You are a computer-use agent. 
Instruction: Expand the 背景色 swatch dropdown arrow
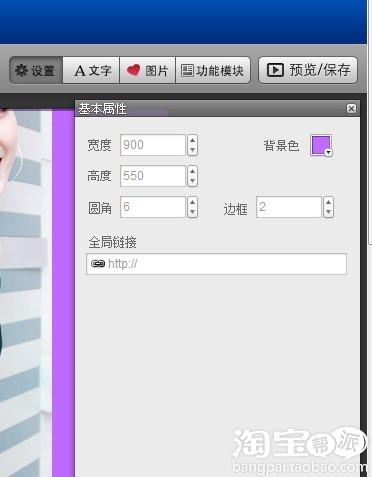click(x=328, y=153)
